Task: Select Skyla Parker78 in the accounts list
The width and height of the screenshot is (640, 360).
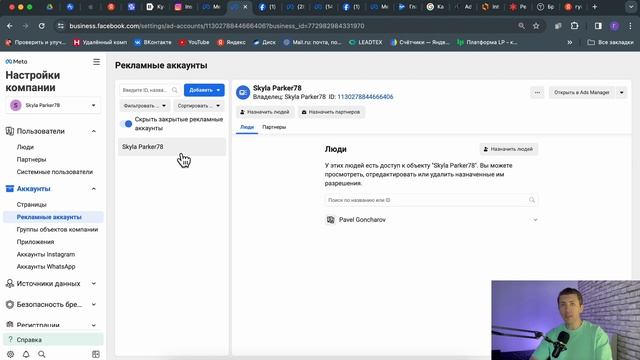Action: [172, 147]
